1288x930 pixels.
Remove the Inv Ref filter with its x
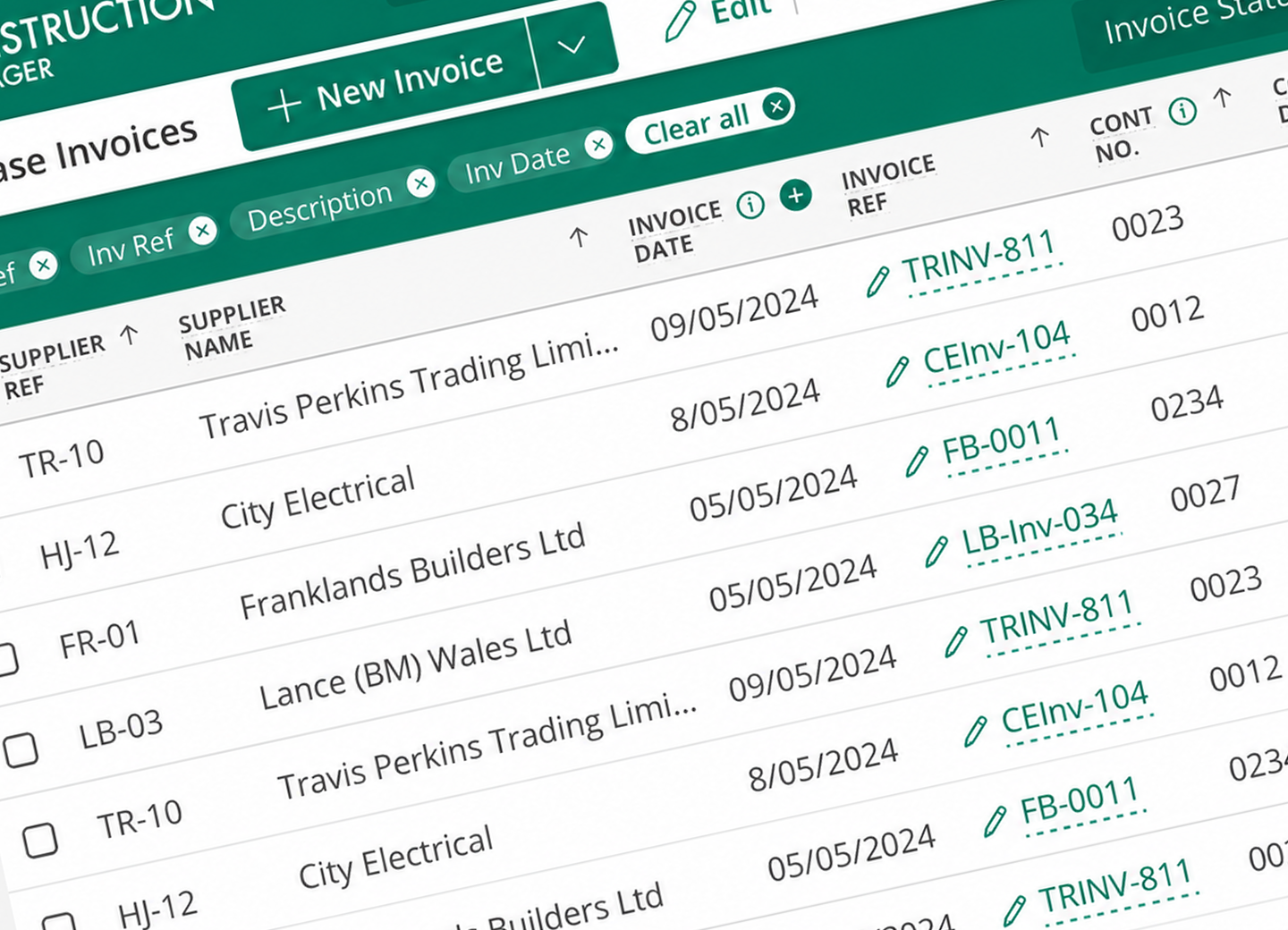coord(203,231)
